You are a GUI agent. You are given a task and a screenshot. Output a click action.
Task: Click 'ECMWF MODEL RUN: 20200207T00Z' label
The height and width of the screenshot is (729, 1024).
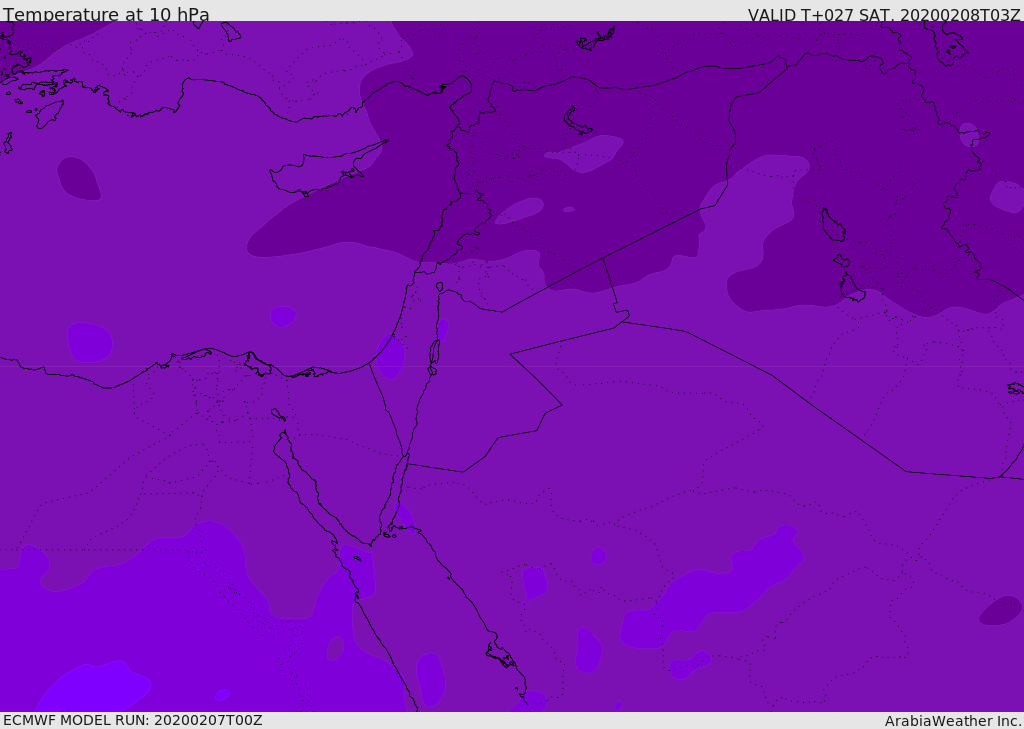pyautogui.click(x=133, y=720)
